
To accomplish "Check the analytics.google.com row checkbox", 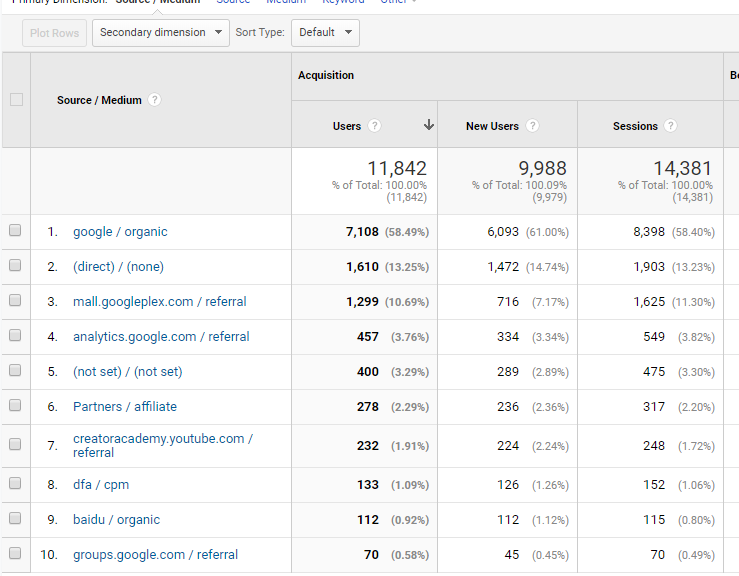I will click(x=15, y=335).
